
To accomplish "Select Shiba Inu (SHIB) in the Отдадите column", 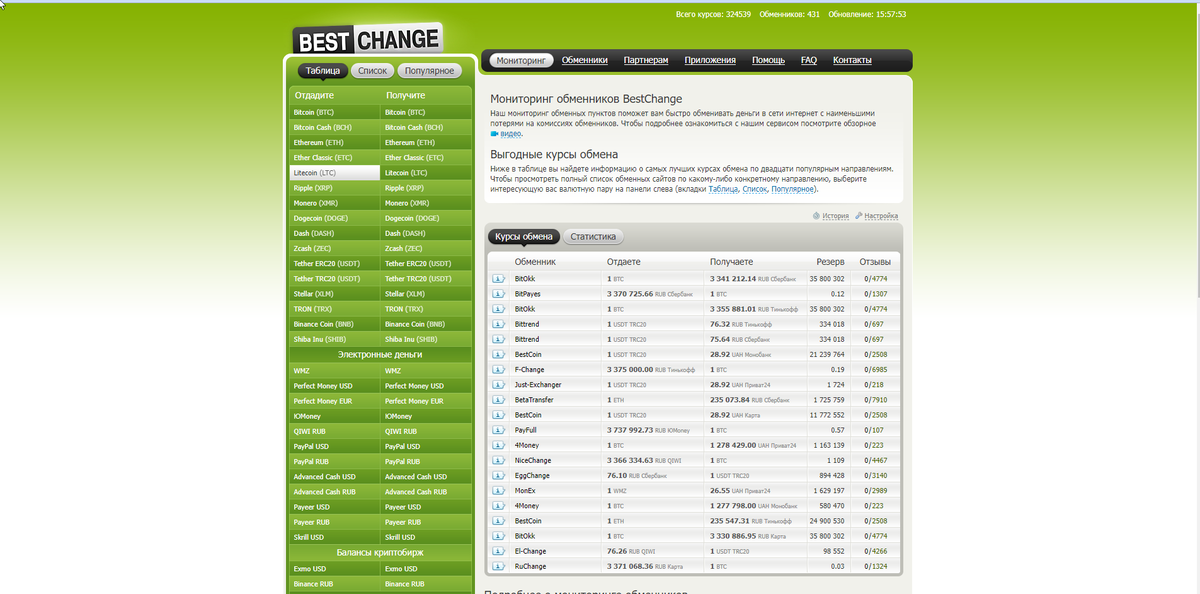I will pos(335,339).
